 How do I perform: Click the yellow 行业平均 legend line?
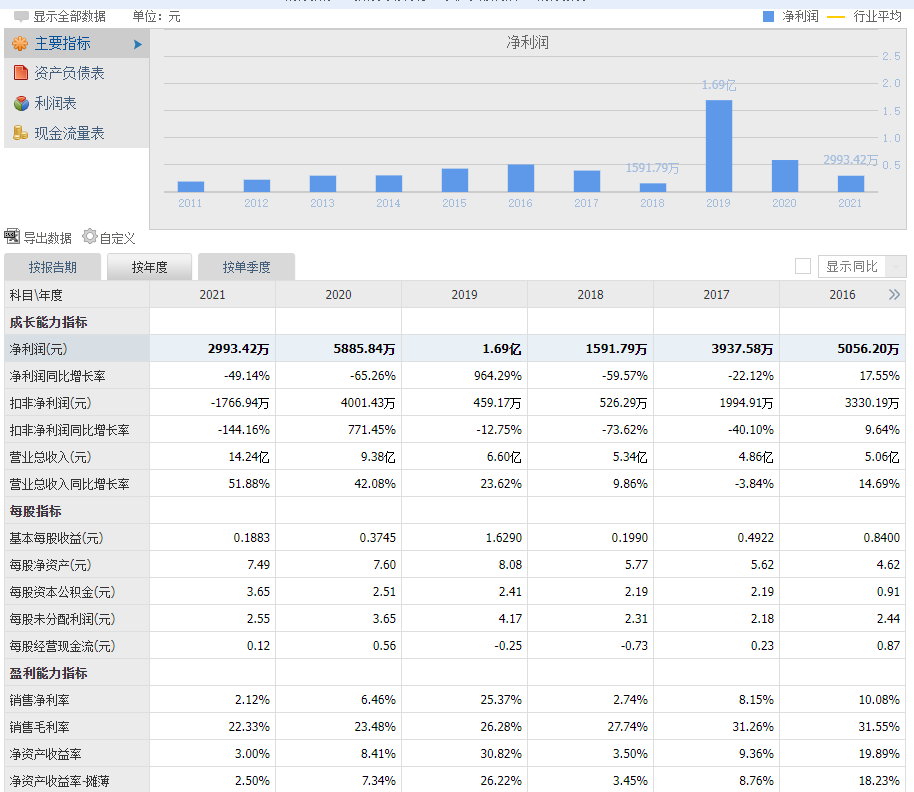(x=836, y=17)
